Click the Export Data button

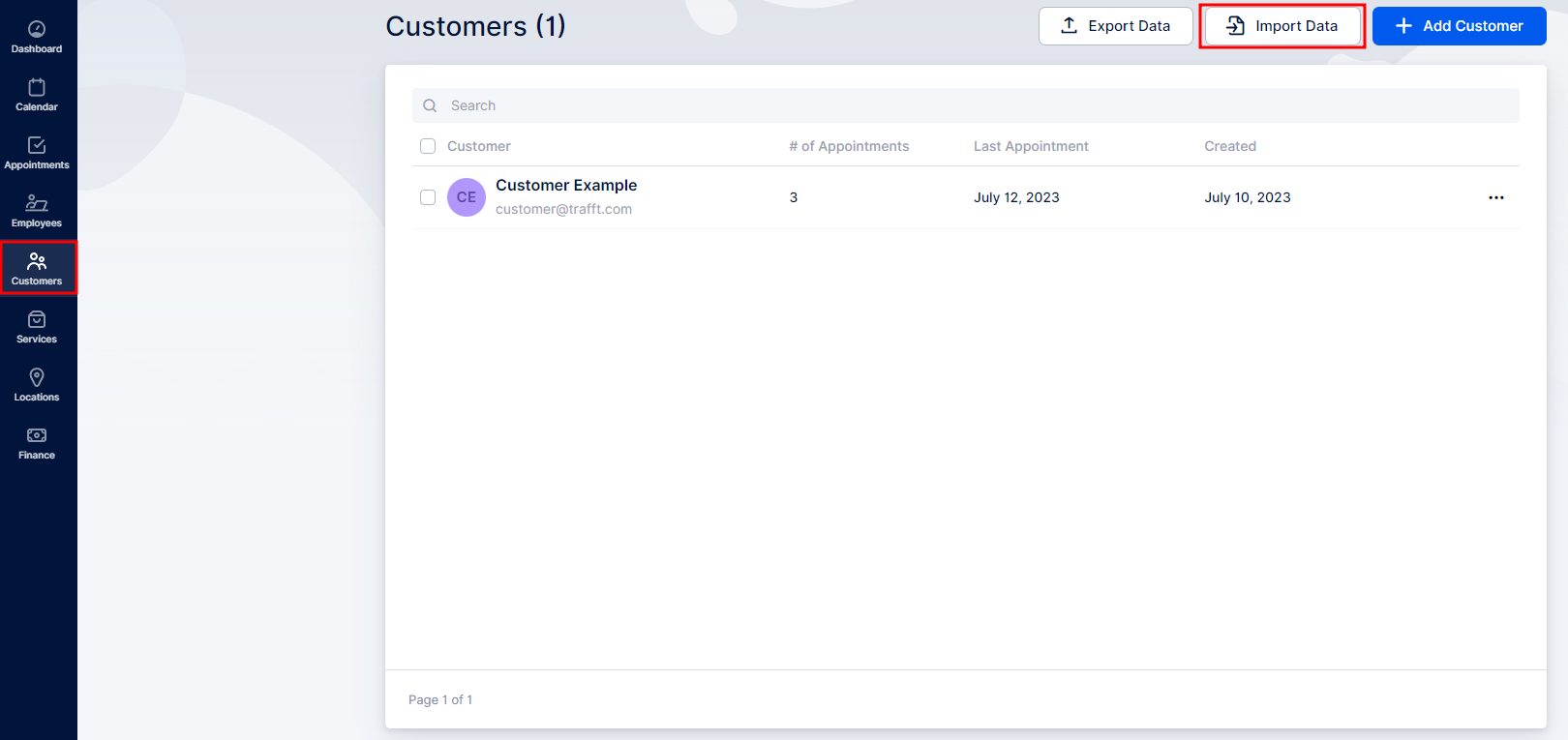[1116, 26]
